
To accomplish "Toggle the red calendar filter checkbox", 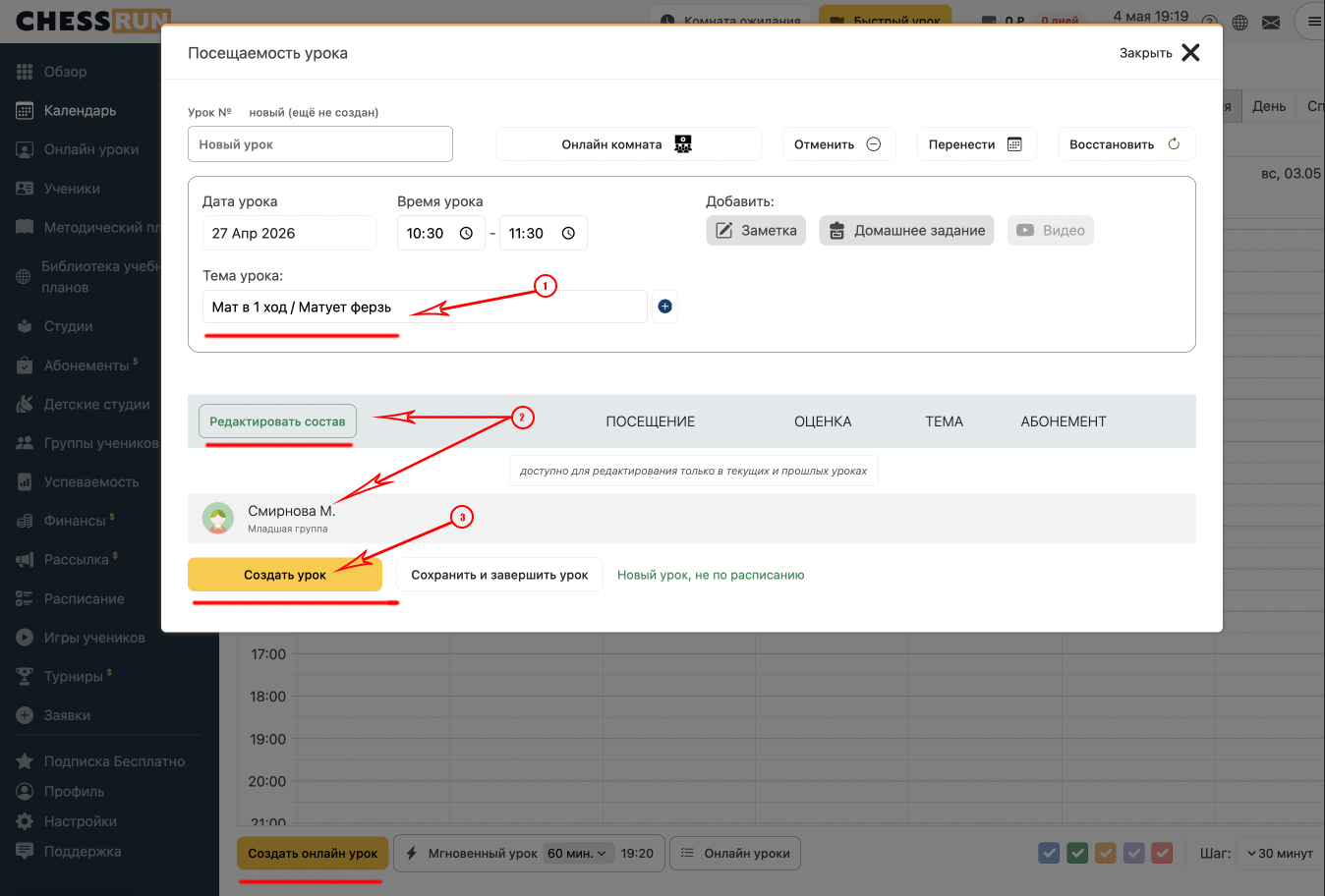I will [1163, 853].
